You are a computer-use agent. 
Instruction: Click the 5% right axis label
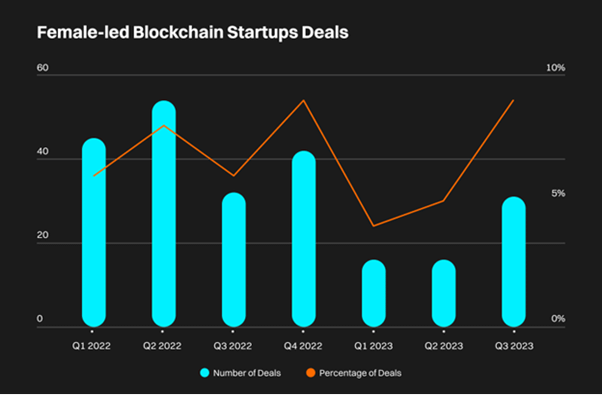(558, 193)
